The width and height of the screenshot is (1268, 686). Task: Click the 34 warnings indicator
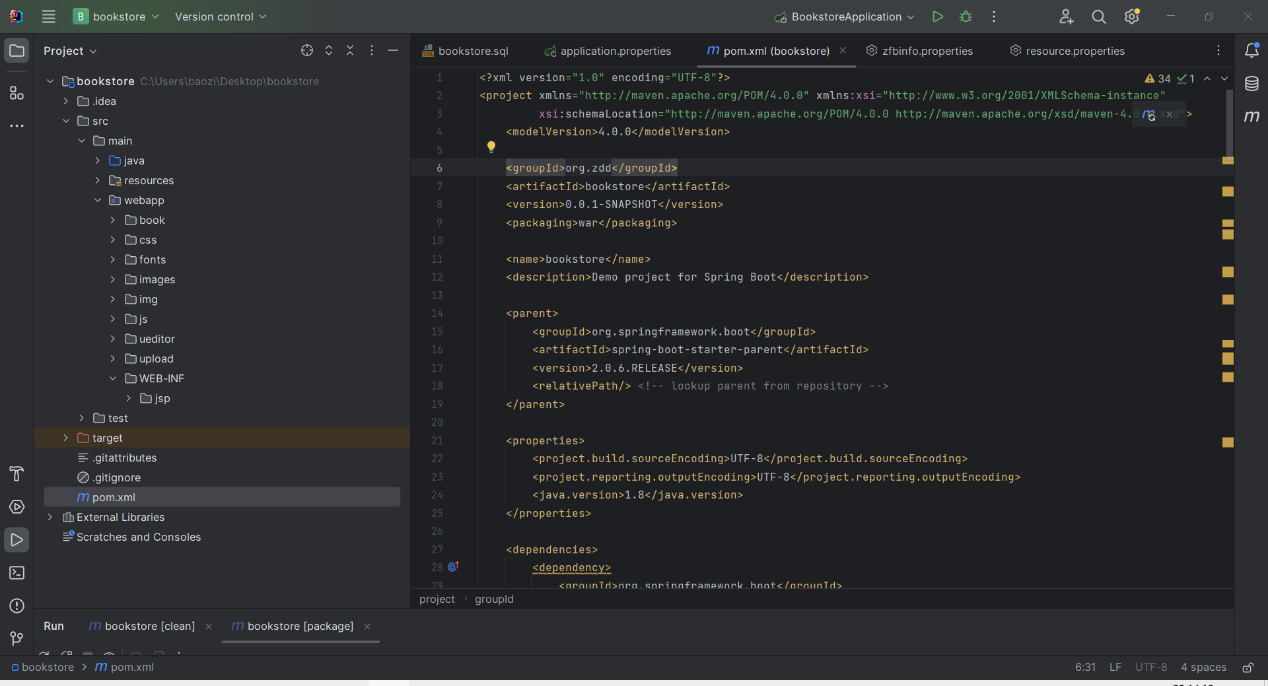tap(1157, 78)
